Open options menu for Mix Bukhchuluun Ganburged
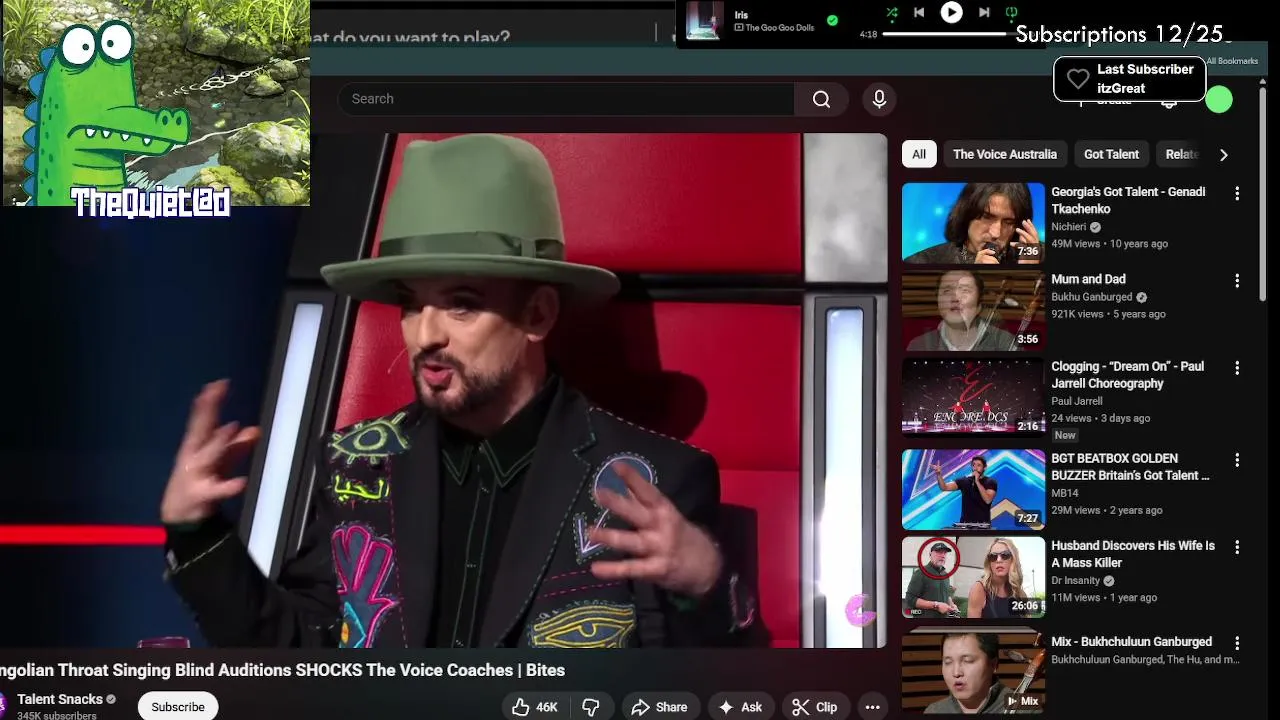The image size is (1280, 720). click(x=1237, y=643)
